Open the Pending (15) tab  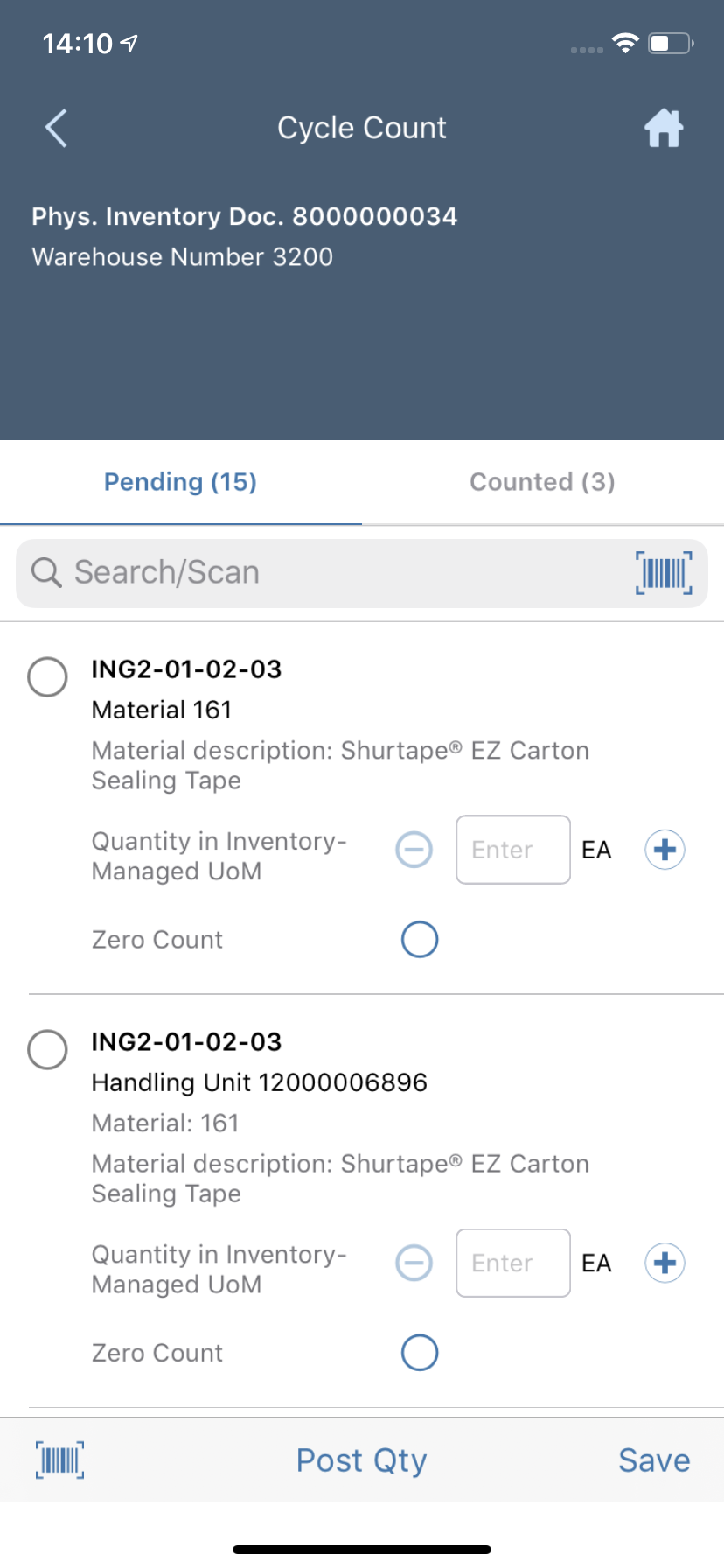[179, 482]
